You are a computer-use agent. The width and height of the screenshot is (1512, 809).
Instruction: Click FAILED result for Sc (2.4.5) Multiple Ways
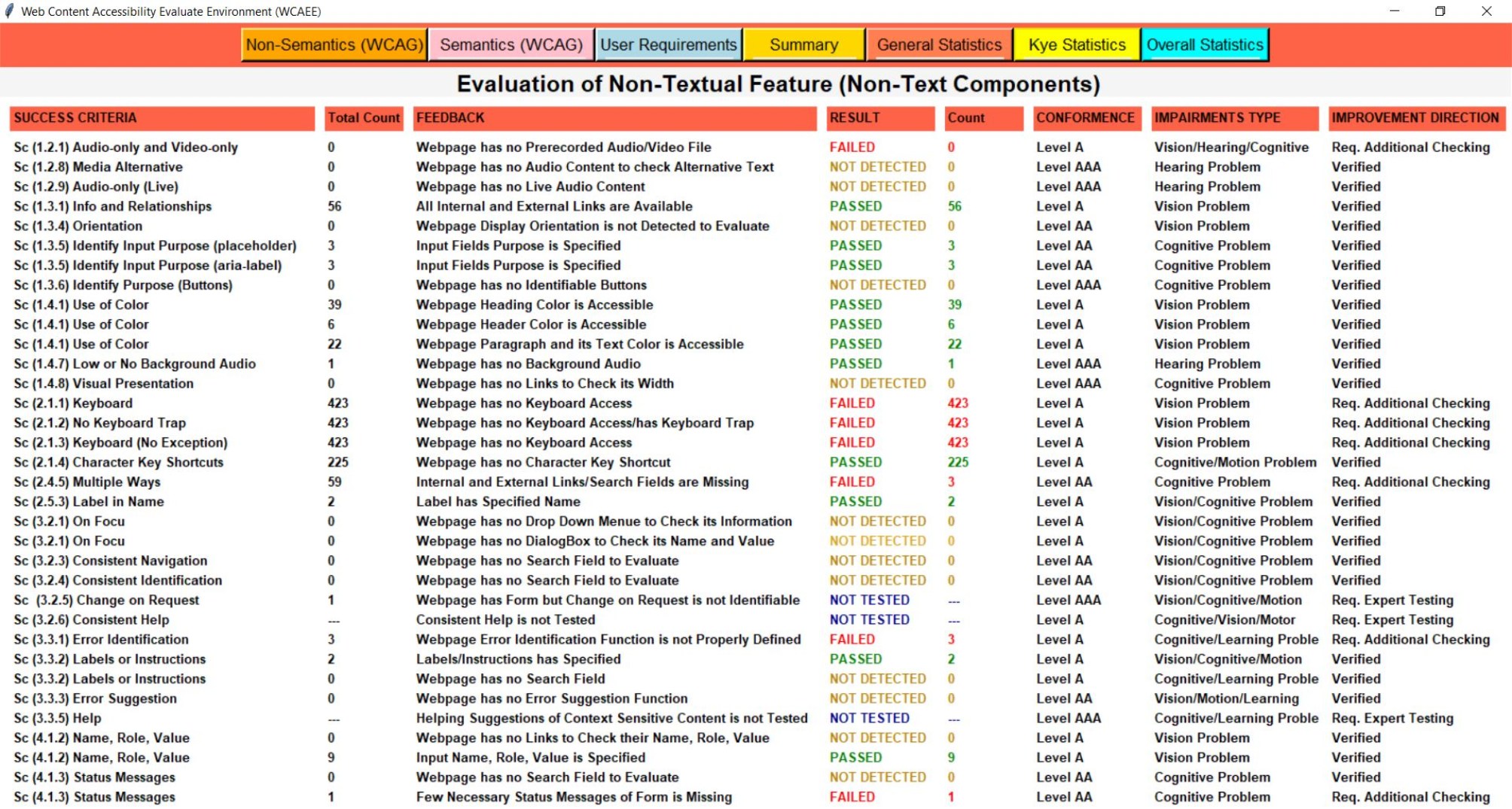pos(852,482)
